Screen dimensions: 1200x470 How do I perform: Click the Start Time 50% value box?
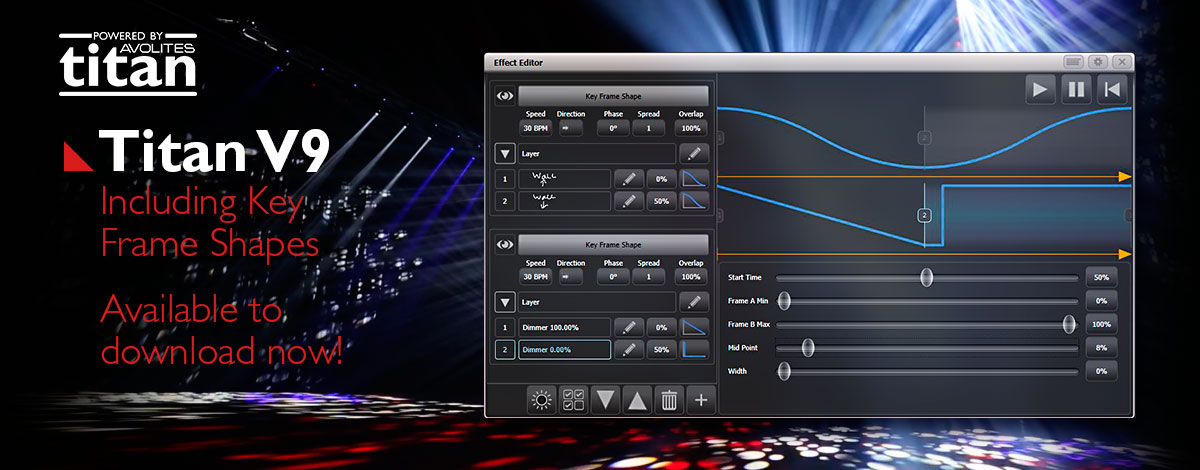pyautogui.click(x=1102, y=277)
